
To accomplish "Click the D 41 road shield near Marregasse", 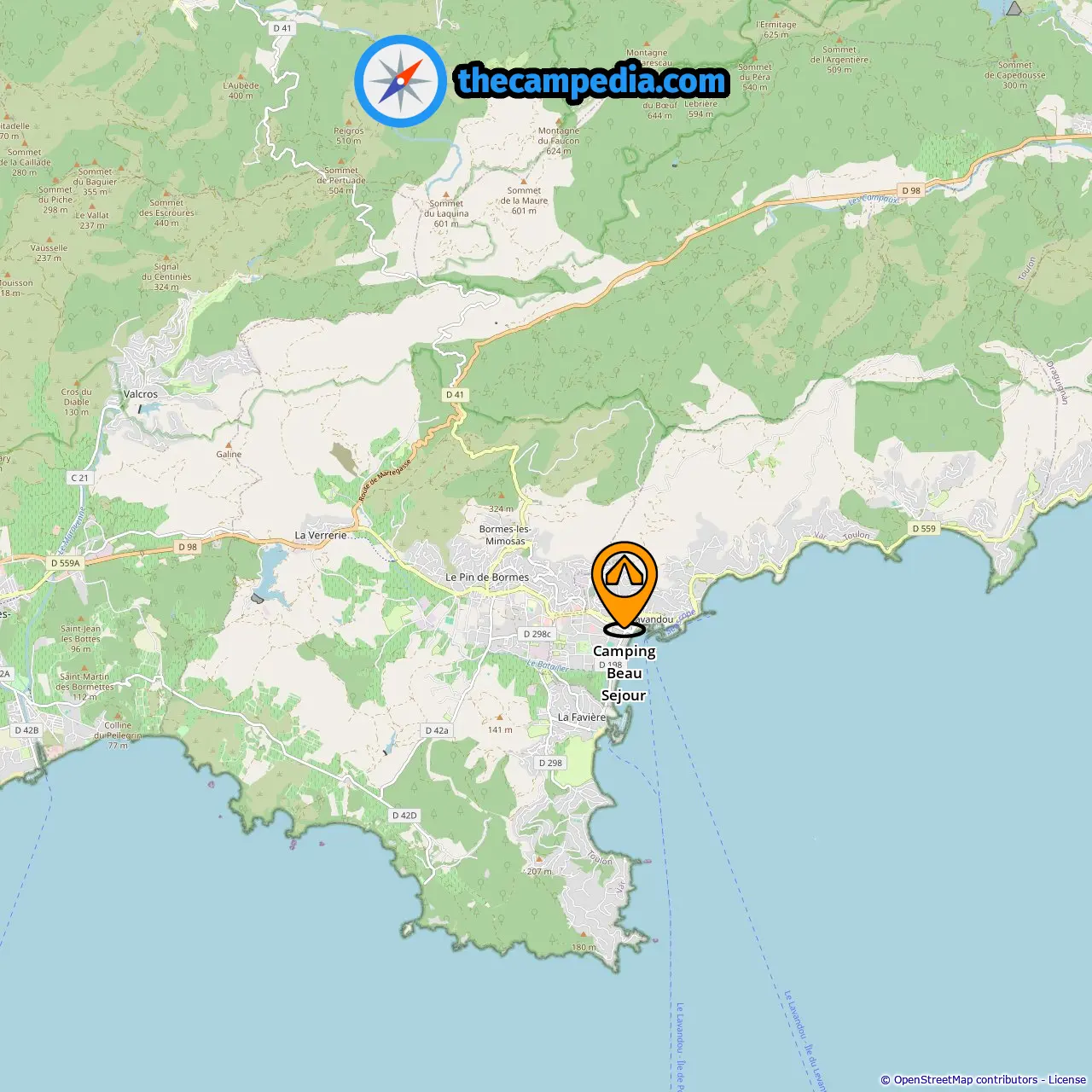I will (x=455, y=395).
